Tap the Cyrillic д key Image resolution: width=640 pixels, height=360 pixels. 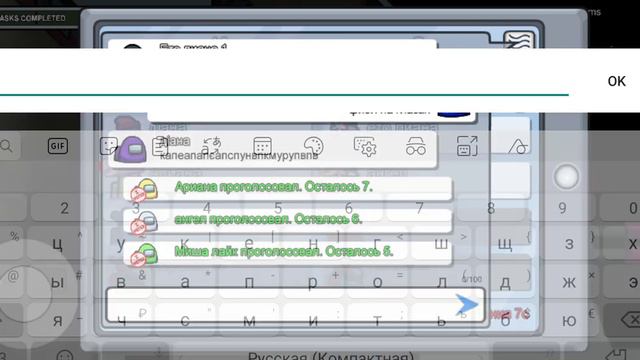point(505,282)
